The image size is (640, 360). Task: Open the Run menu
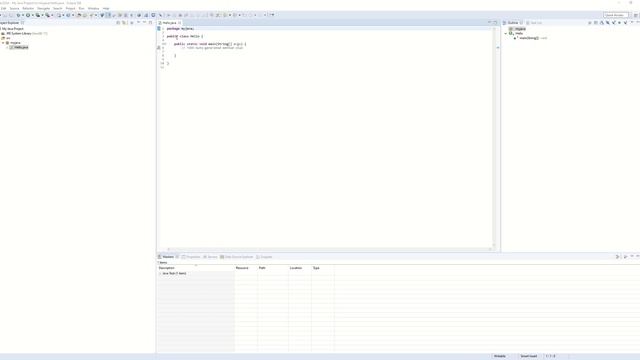click(81, 8)
